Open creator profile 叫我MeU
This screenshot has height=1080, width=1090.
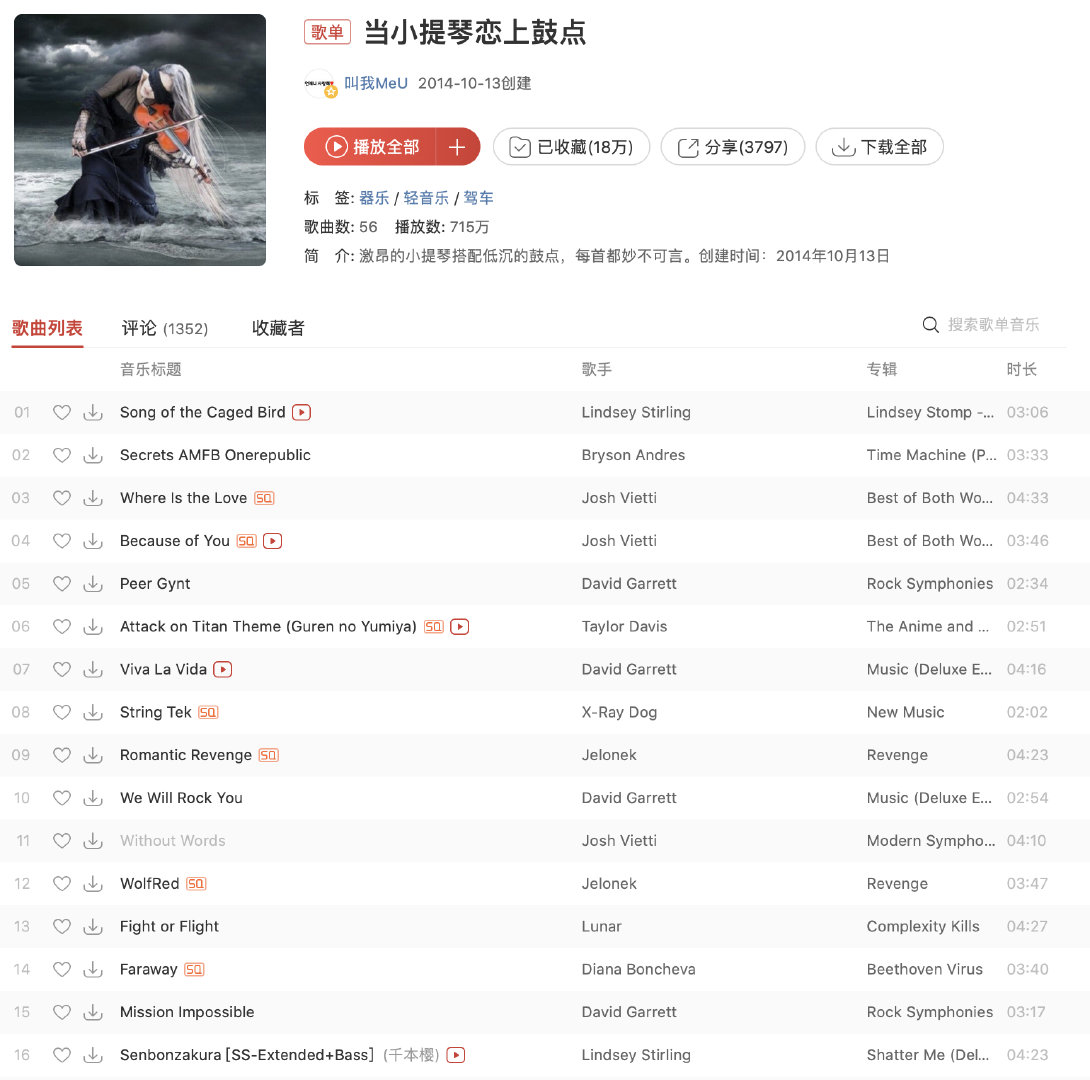pyautogui.click(x=376, y=83)
